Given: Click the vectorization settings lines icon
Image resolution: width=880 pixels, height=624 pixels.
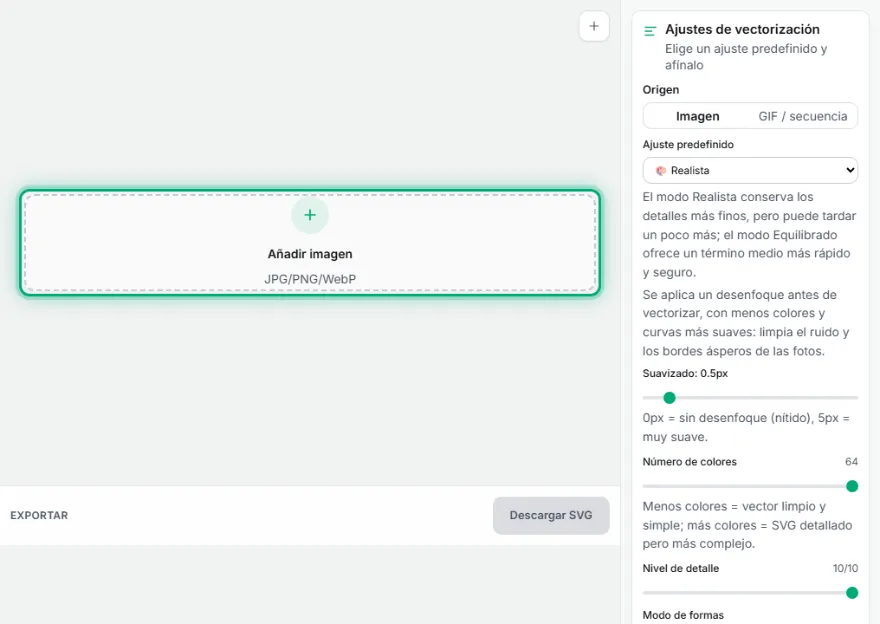Looking at the screenshot, I should pyautogui.click(x=650, y=31).
